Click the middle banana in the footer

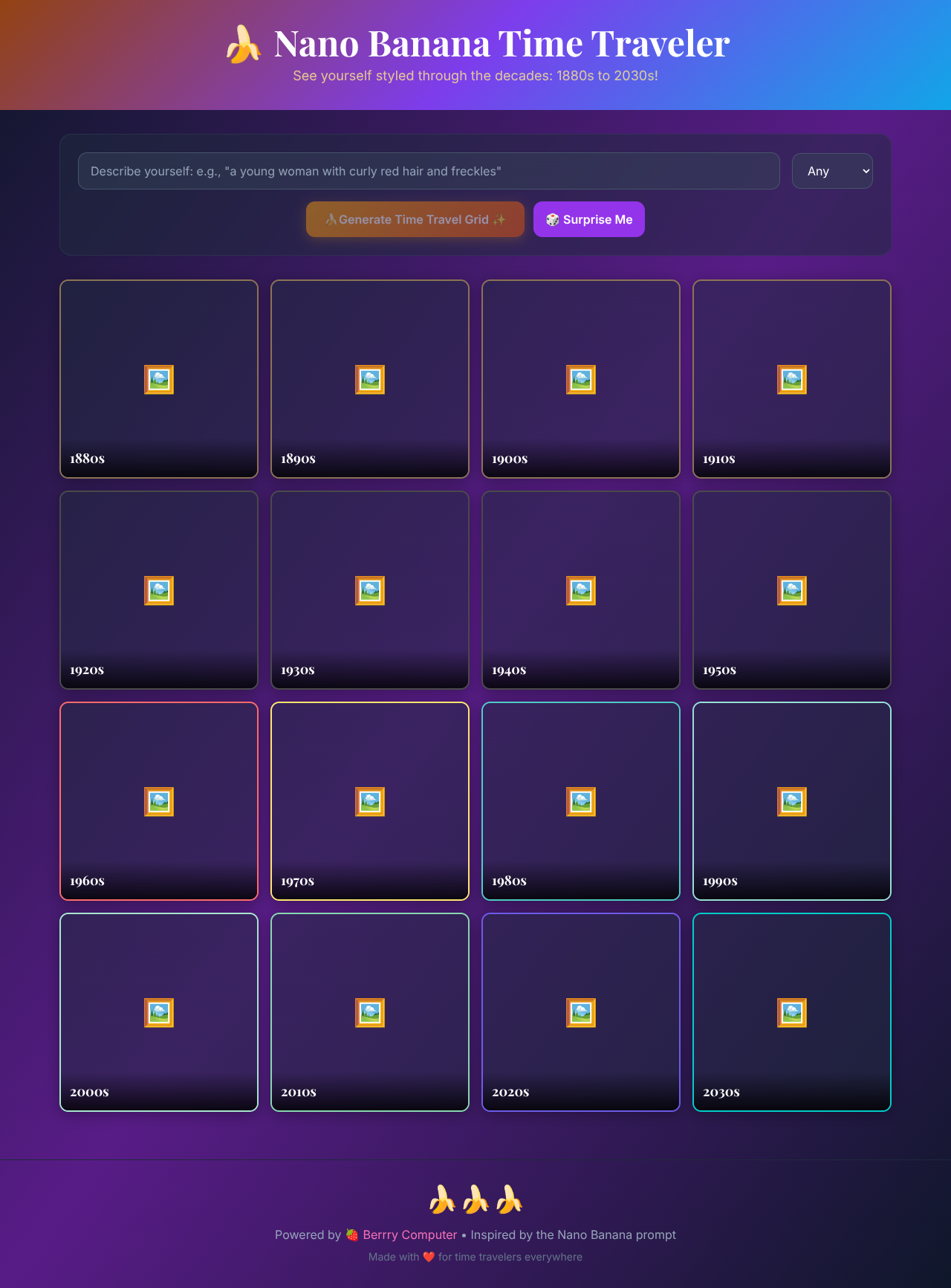pos(475,1200)
